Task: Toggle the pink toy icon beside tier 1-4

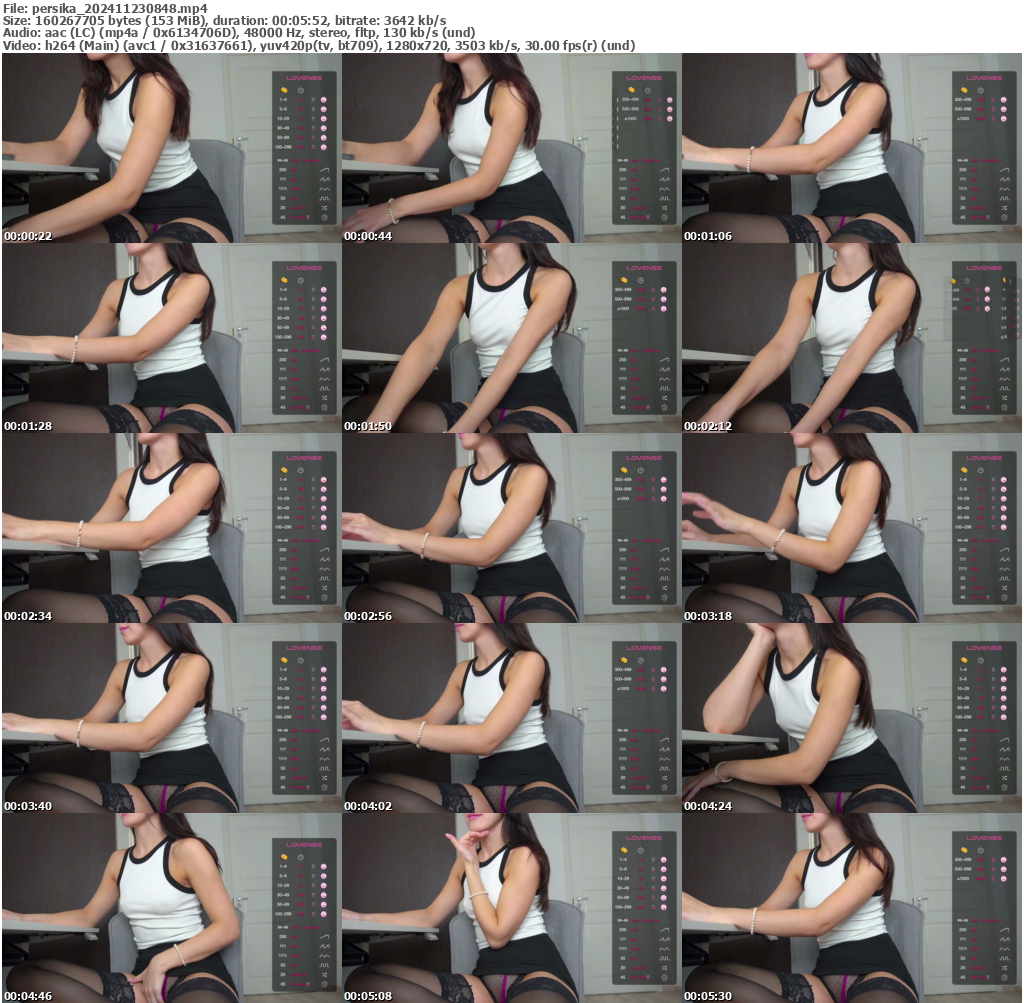Action: pos(324,100)
